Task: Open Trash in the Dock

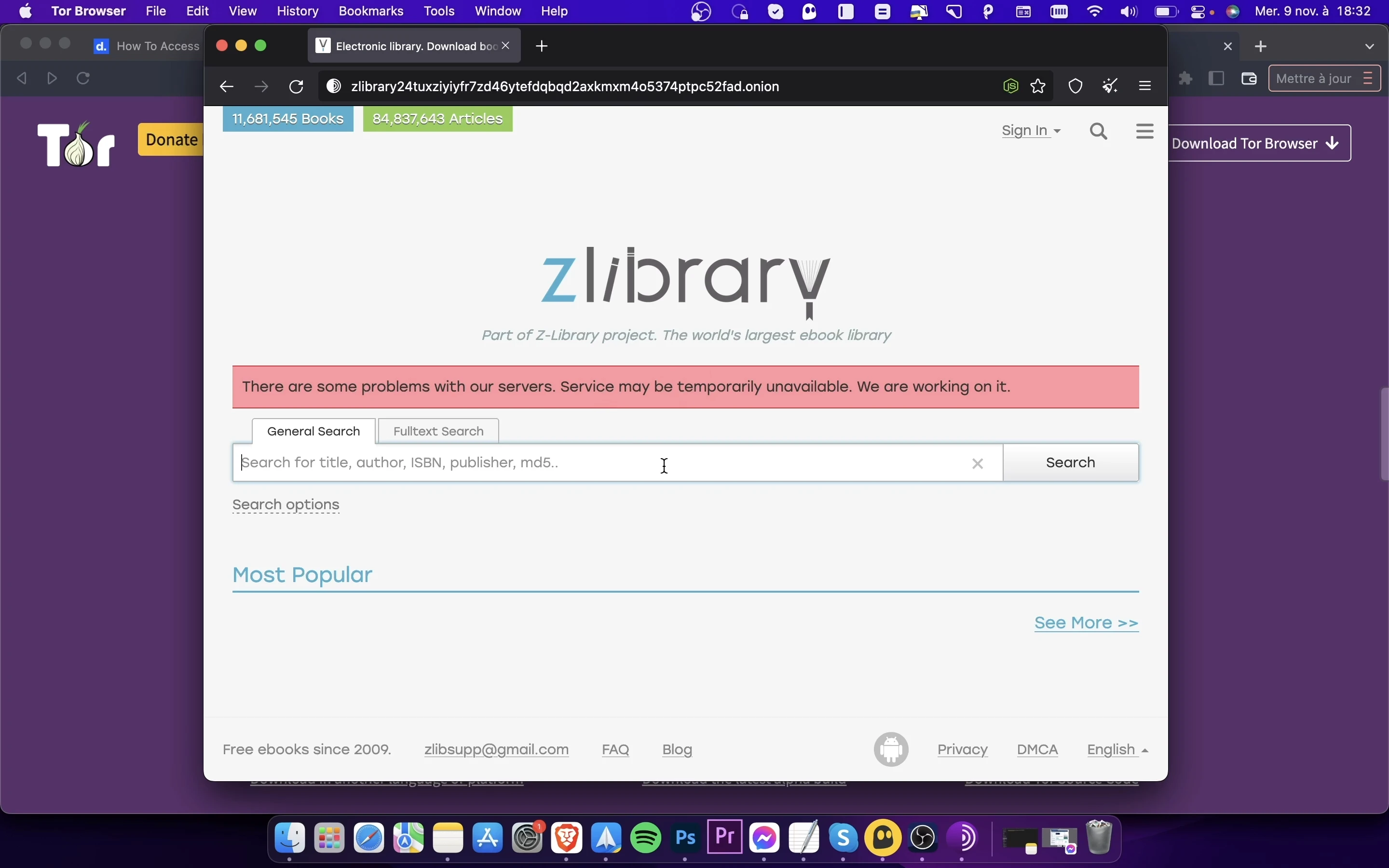Action: click(x=1100, y=838)
